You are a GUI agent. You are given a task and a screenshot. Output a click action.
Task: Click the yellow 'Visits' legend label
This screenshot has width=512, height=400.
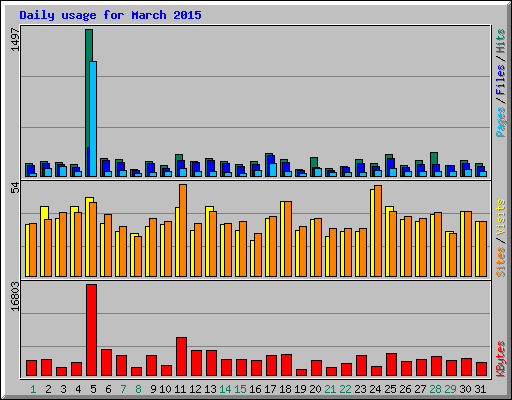click(501, 218)
